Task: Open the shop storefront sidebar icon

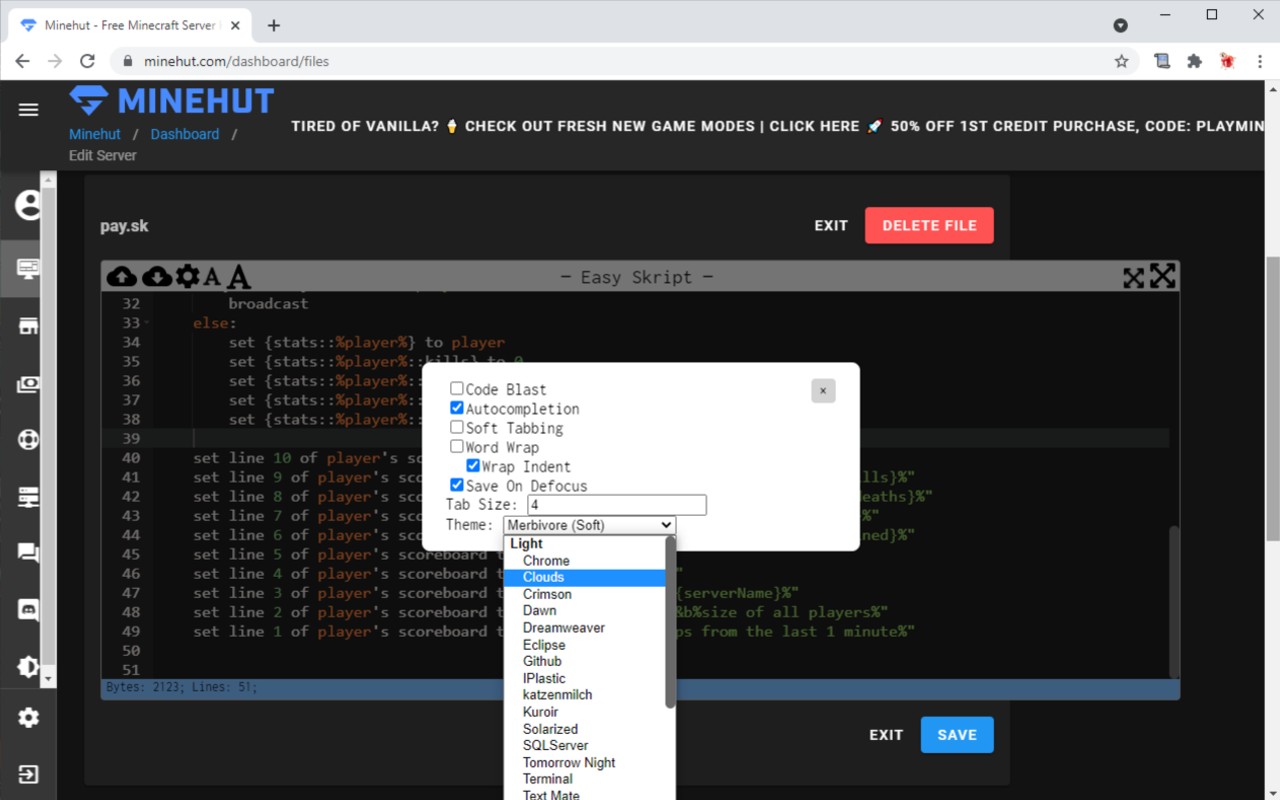Action: tap(28, 327)
